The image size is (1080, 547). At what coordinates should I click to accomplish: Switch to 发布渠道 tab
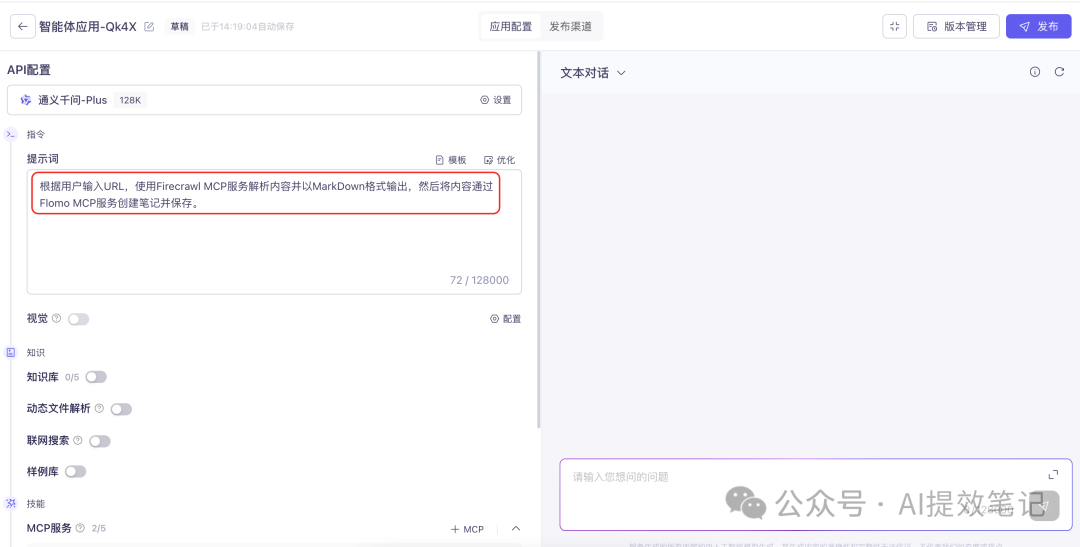[570, 27]
